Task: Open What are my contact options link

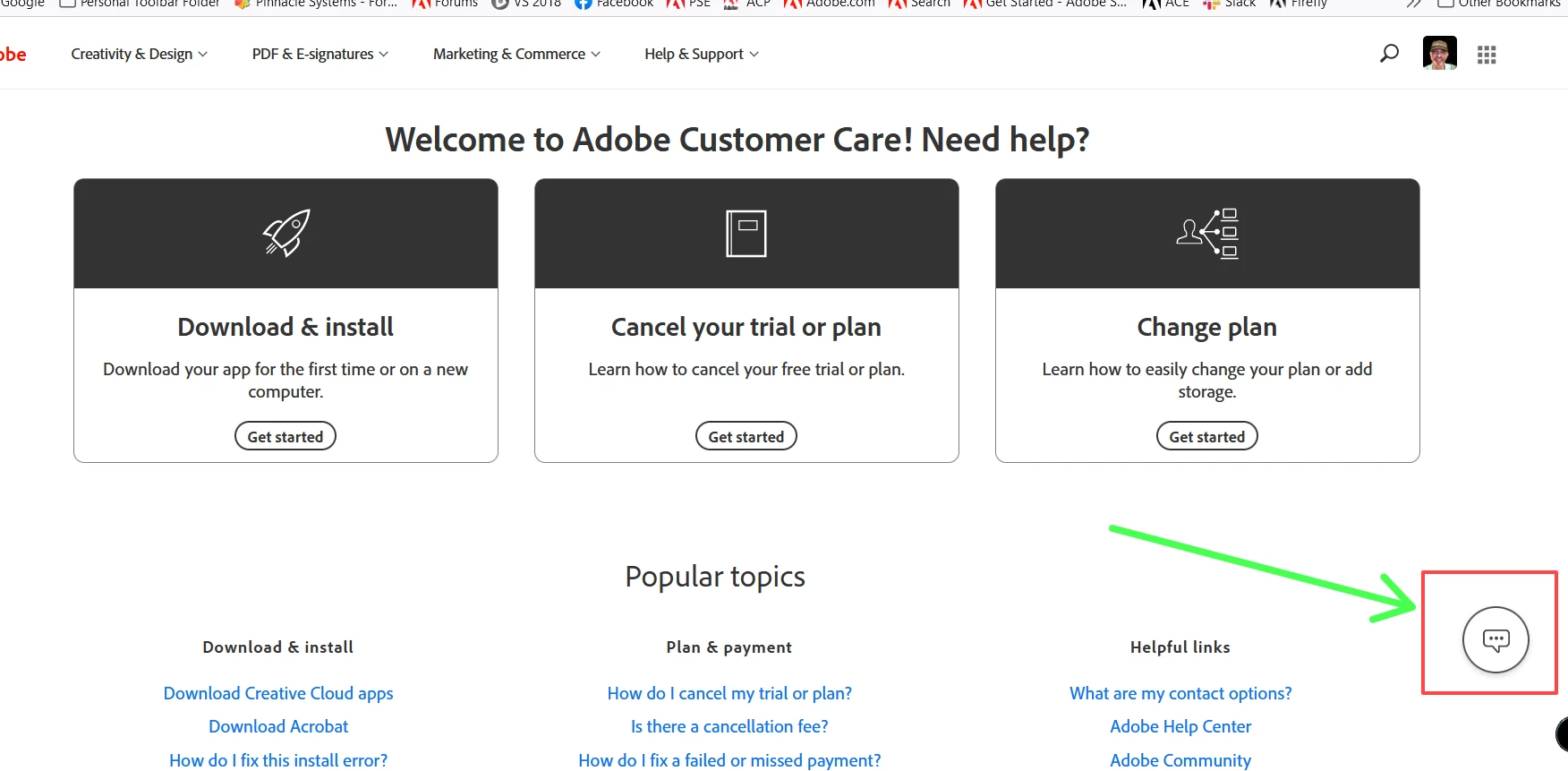Action: 1180,693
